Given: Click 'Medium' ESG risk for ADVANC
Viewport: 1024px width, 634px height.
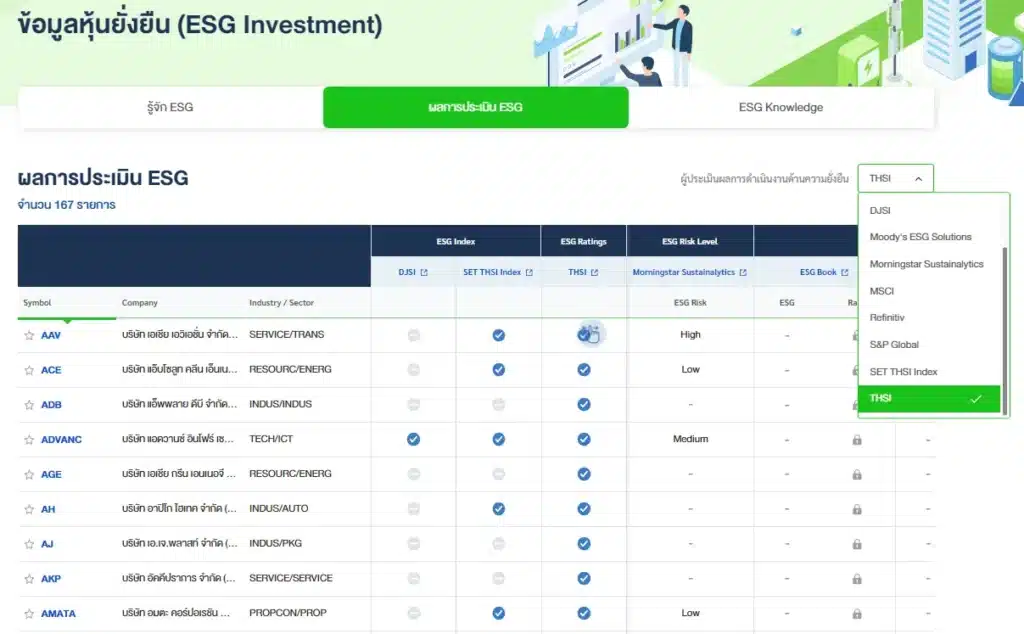Looking at the screenshot, I should [690, 439].
